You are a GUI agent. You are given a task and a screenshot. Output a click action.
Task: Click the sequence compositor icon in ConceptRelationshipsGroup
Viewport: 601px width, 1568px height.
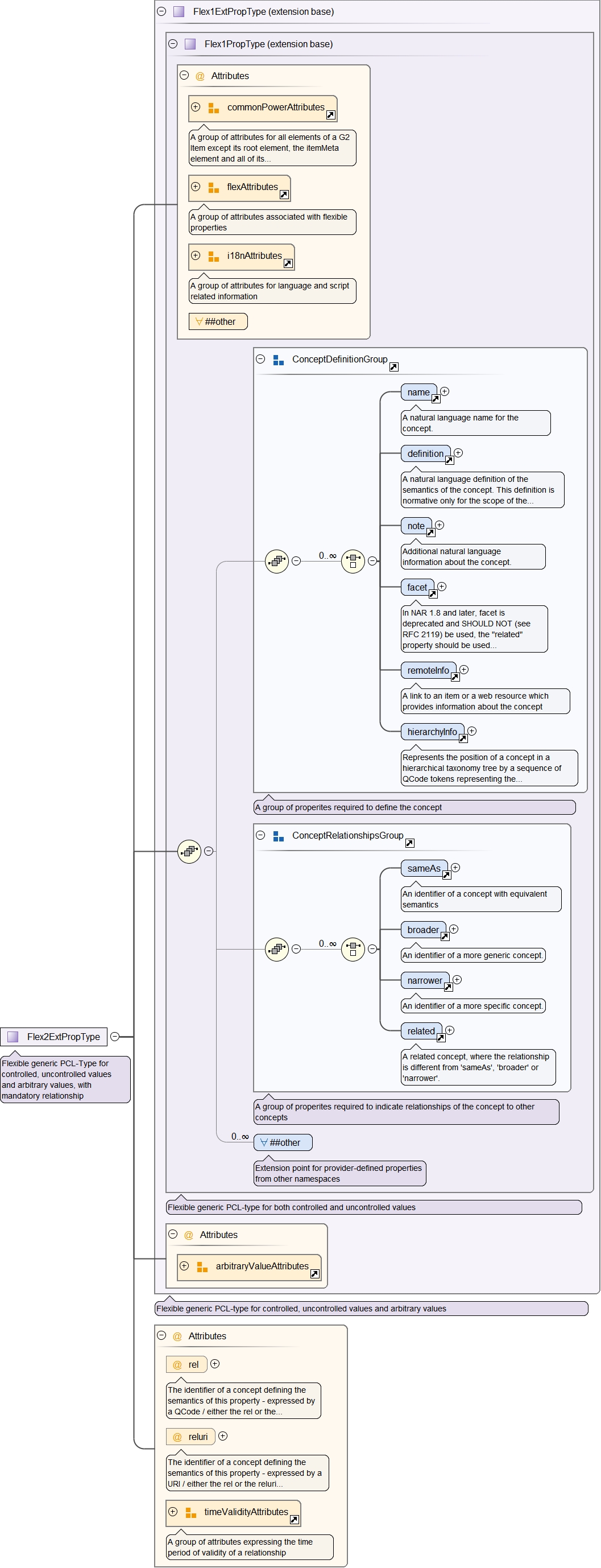tap(277, 949)
